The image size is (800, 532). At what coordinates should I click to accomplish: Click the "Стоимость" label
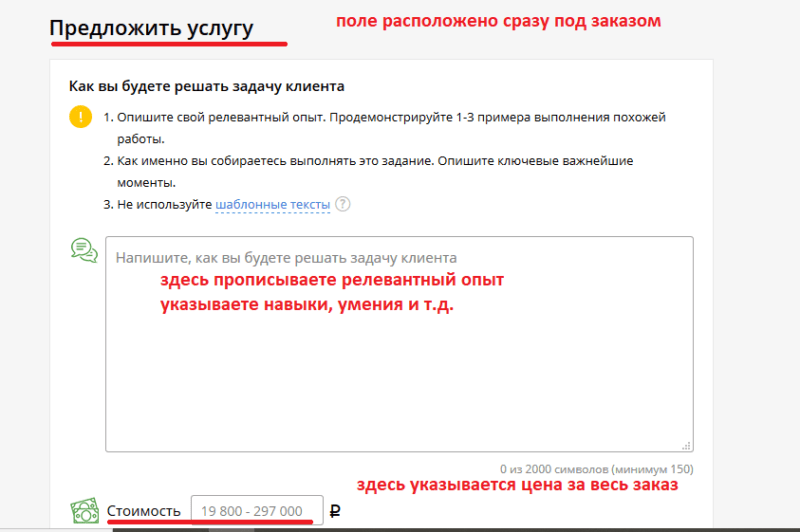click(x=144, y=511)
